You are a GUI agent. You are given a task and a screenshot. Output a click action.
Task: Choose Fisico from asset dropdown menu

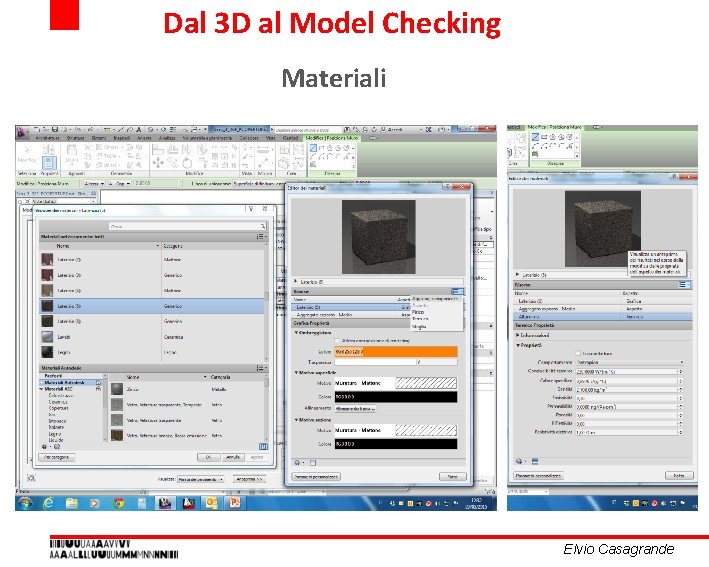click(418, 312)
